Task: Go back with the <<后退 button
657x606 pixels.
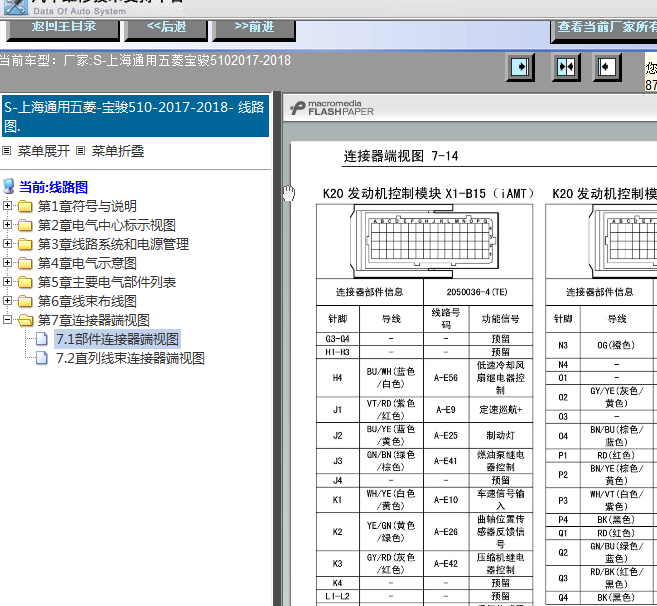Action: (166, 30)
